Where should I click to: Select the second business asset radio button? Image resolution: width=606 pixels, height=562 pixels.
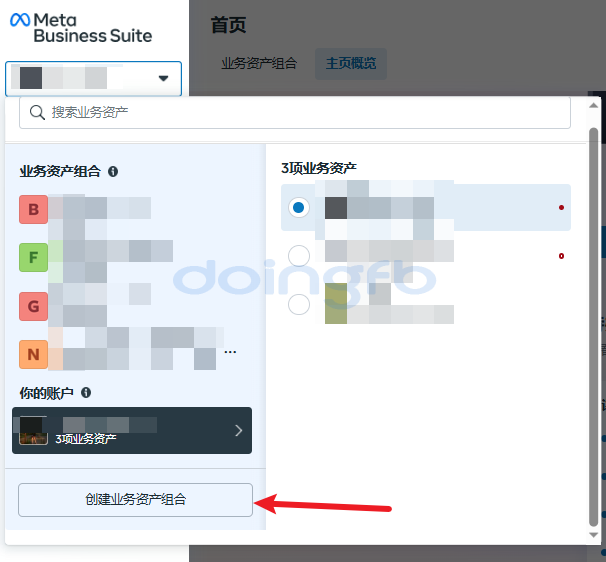point(298,257)
